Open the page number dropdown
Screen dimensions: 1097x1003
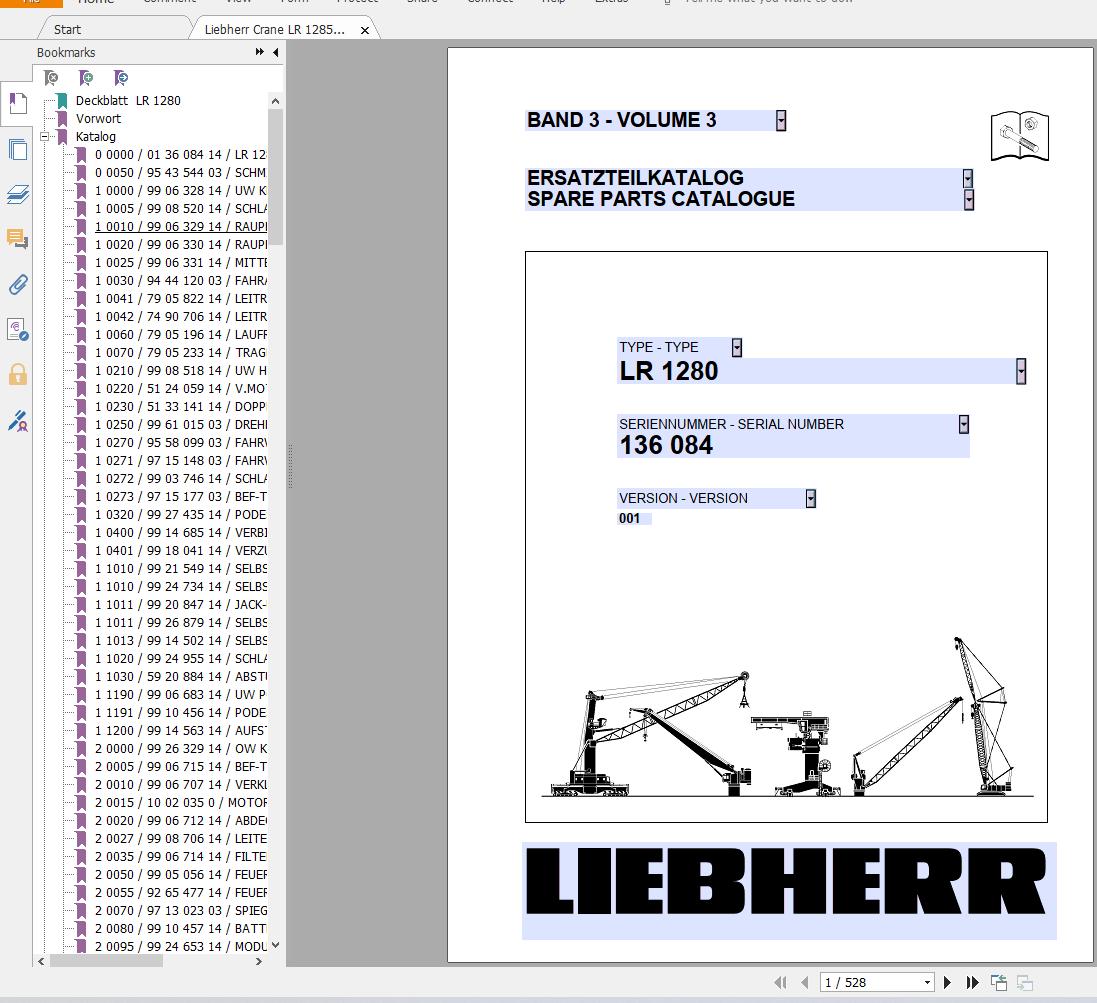[x=926, y=982]
